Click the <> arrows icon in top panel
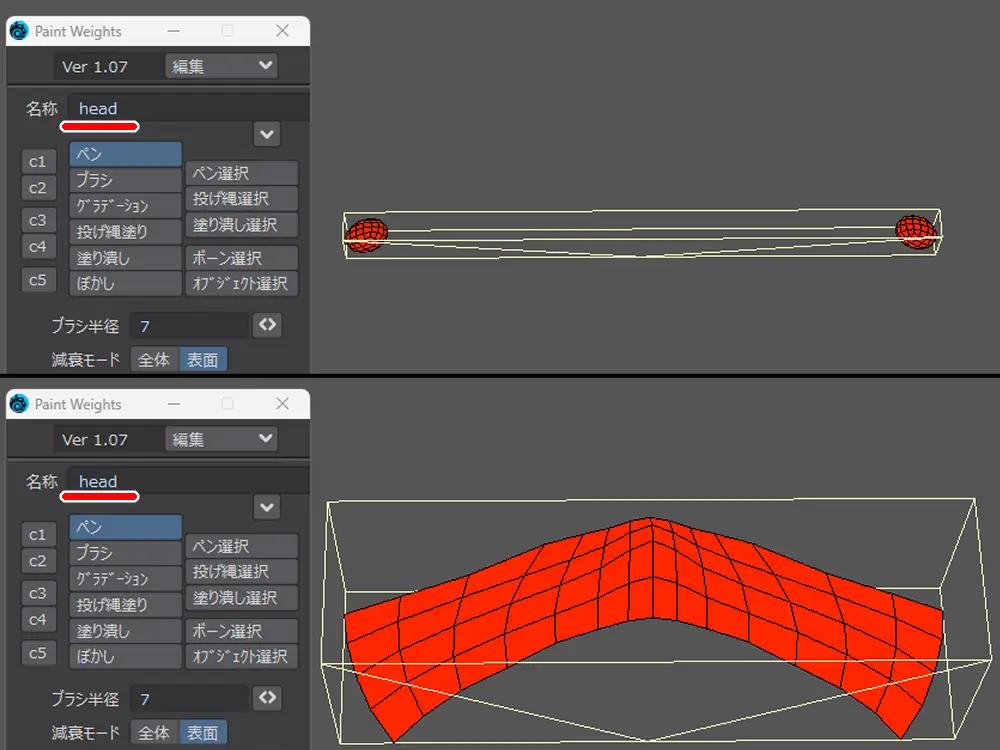The width and height of the screenshot is (1000, 750). tap(267, 325)
